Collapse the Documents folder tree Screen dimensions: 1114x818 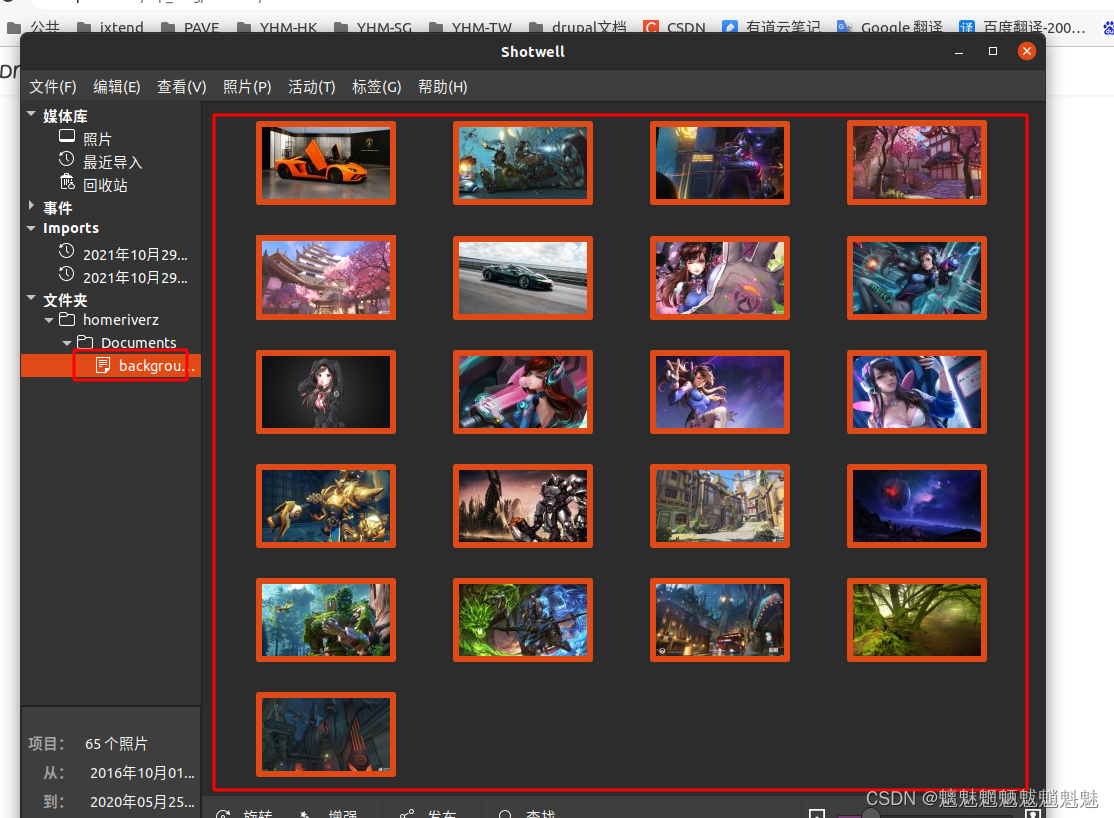tap(67, 343)
